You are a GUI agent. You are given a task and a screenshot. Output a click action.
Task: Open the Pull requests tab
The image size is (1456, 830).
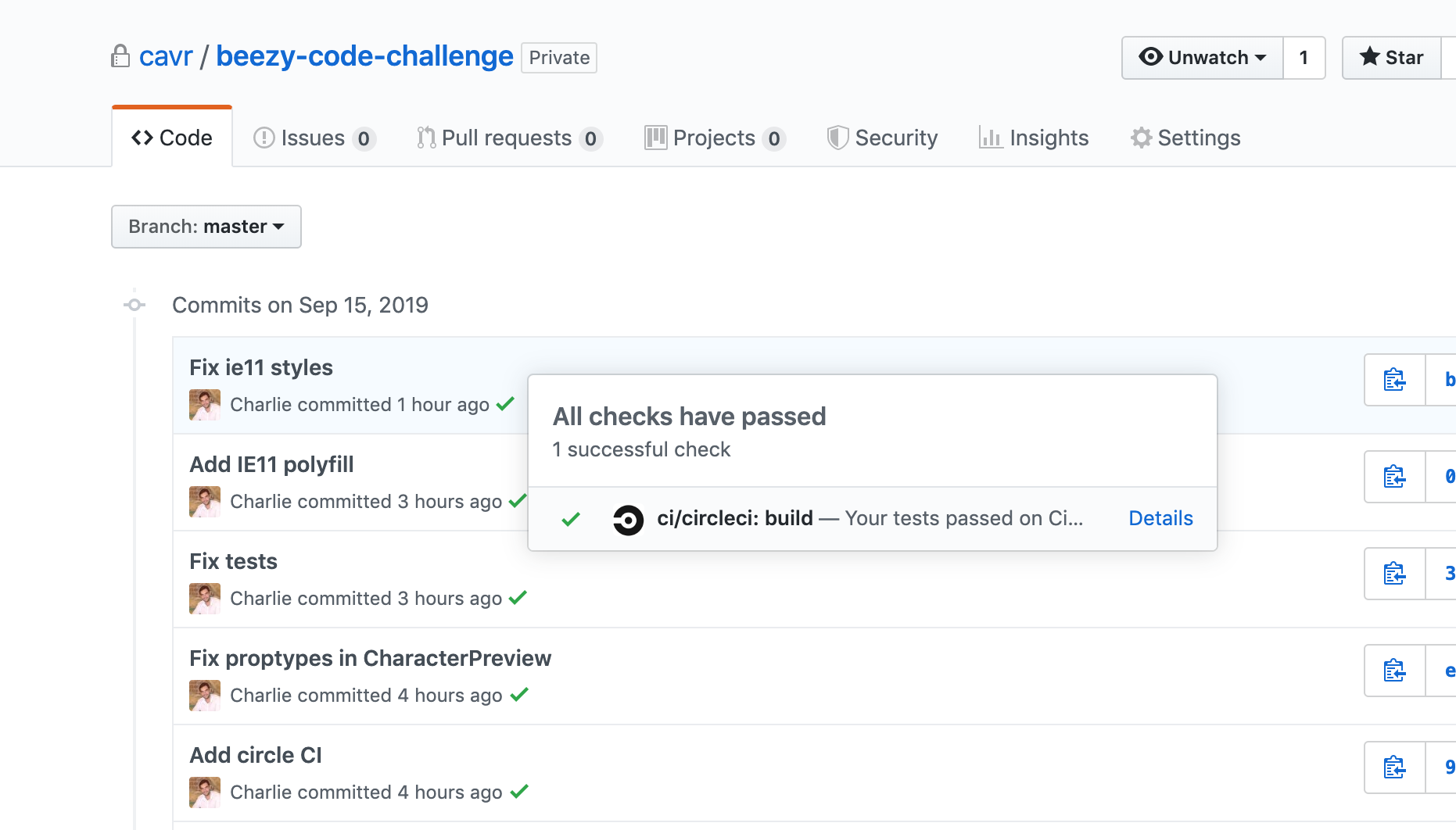click(x=509, y=138)
